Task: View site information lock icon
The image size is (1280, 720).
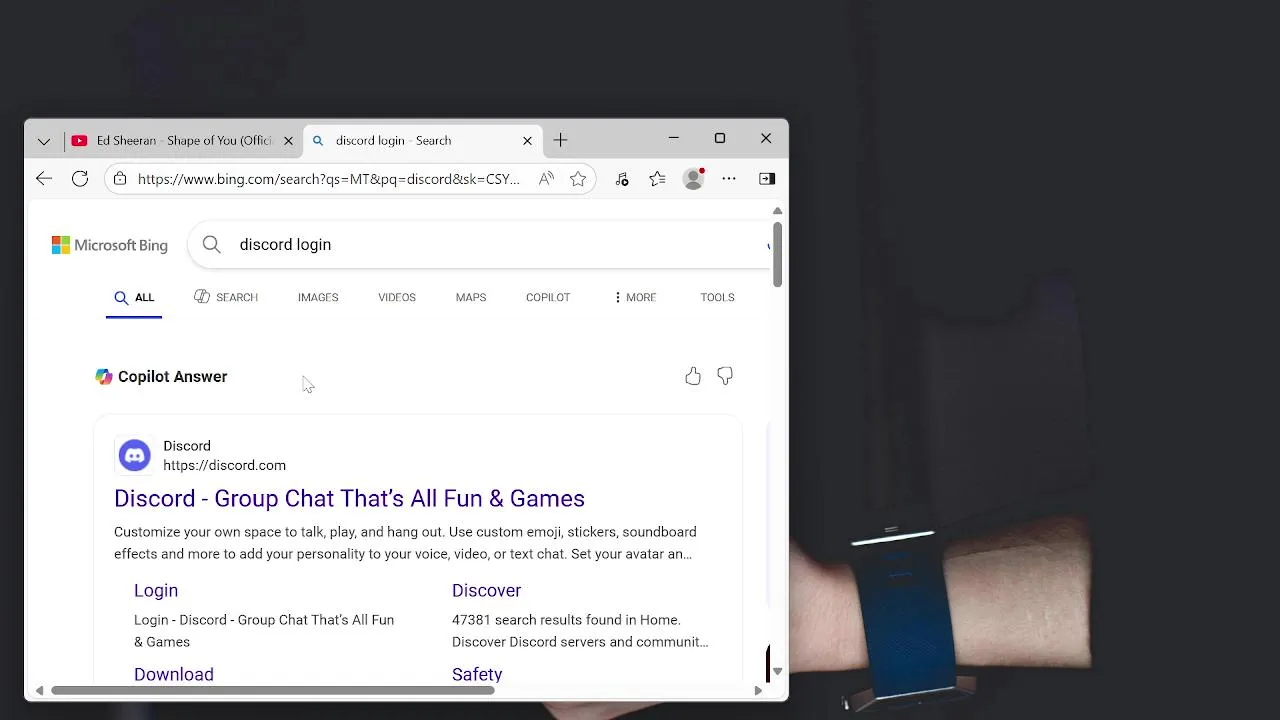Action: (x=120, y=179)
